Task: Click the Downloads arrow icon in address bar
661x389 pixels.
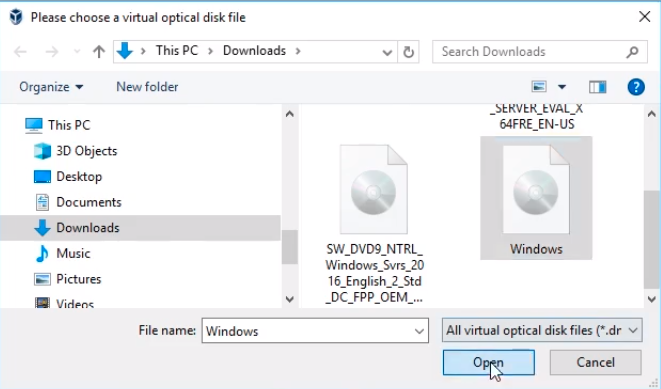Action: tap(124, 51)
